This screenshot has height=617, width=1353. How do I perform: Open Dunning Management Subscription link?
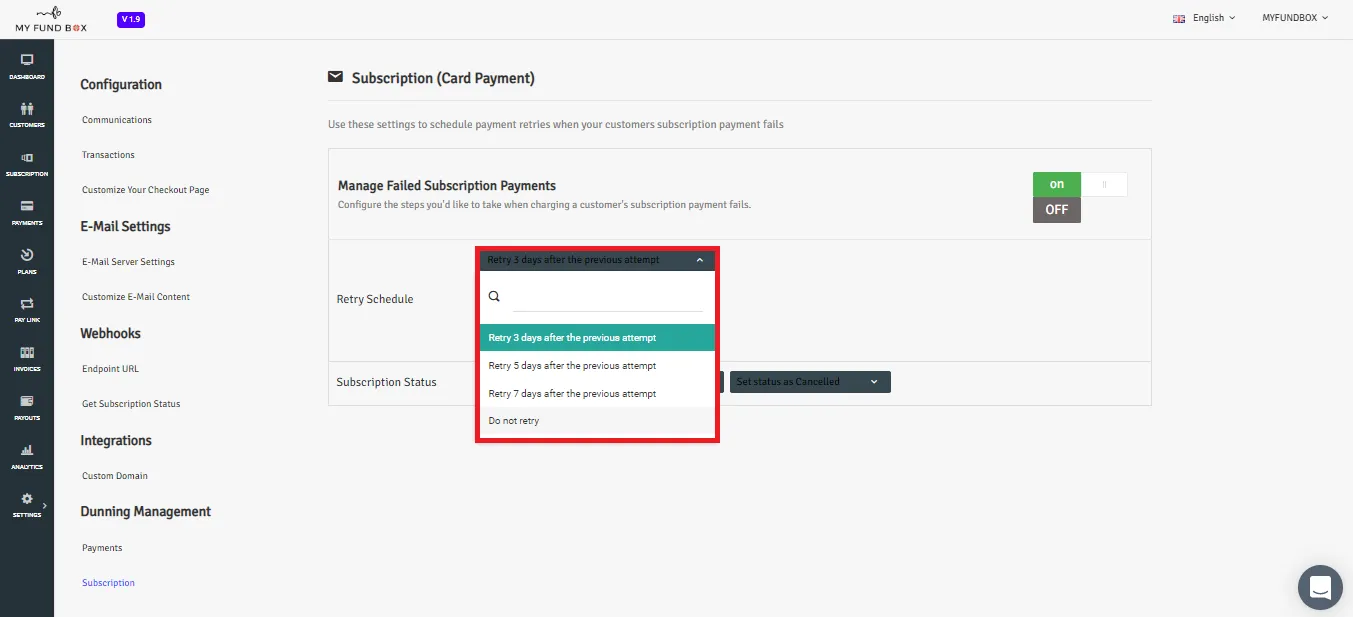tap(108, 583)
